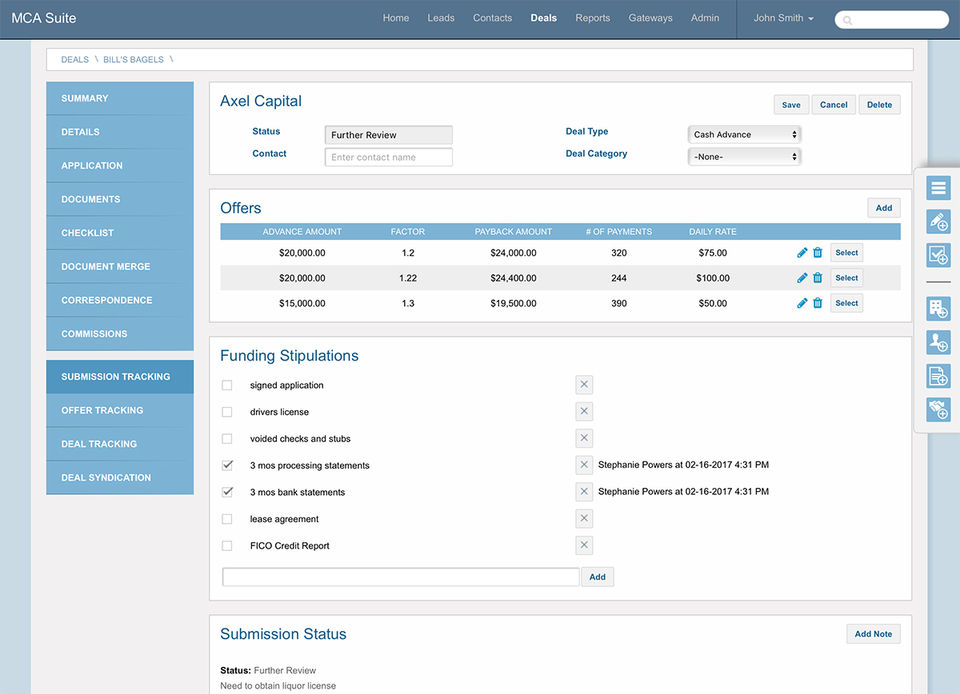The height and width of the screenshot is (694, 960).
Task: Remove 3 mos bank statements stipulation
Action: click(584, 491)
